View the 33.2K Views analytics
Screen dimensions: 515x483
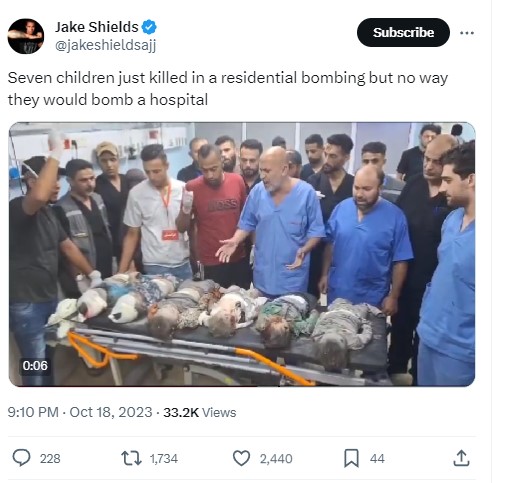tap(200, 412)
